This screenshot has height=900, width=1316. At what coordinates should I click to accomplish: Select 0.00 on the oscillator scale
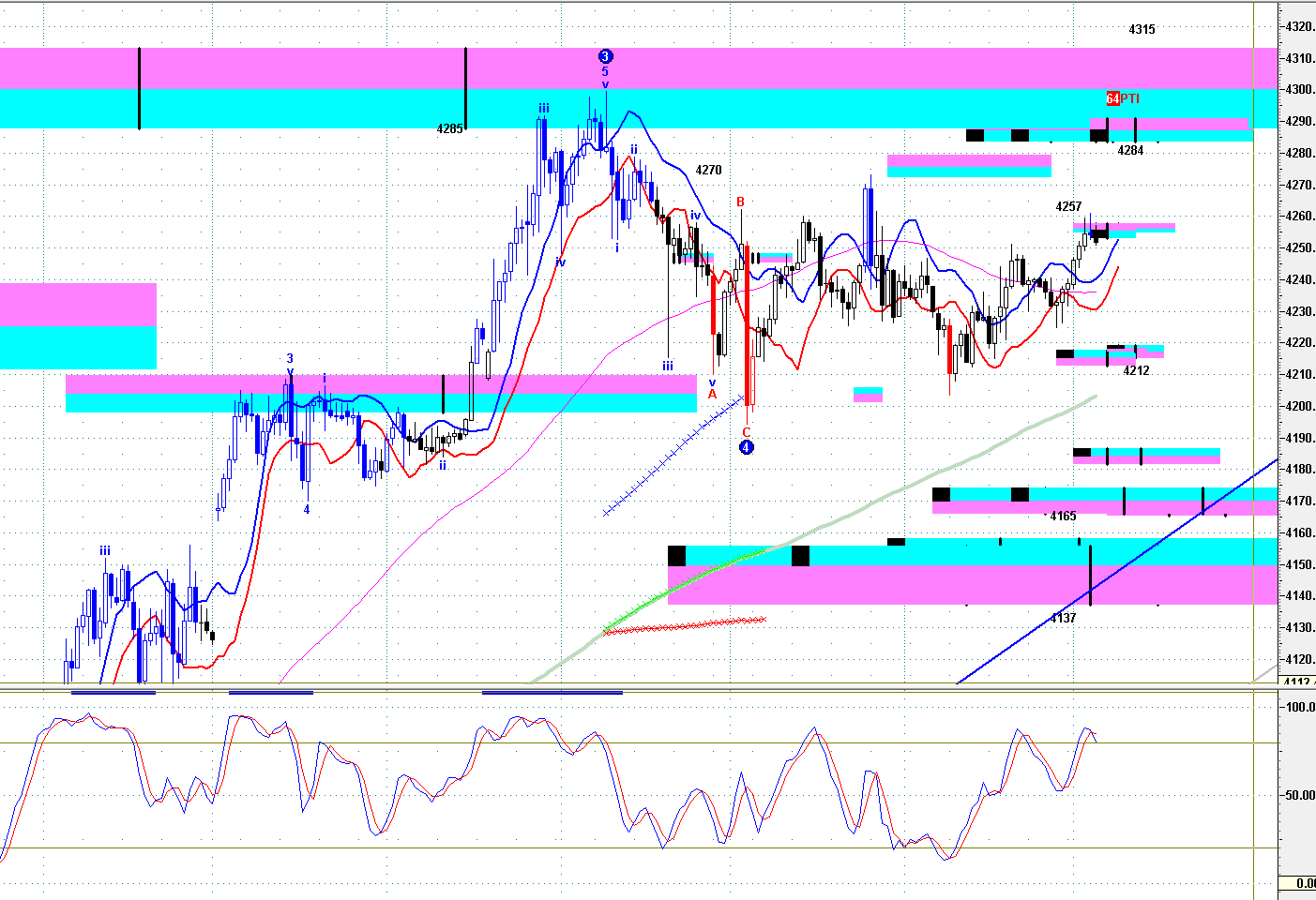click(x=1305, y=883)
